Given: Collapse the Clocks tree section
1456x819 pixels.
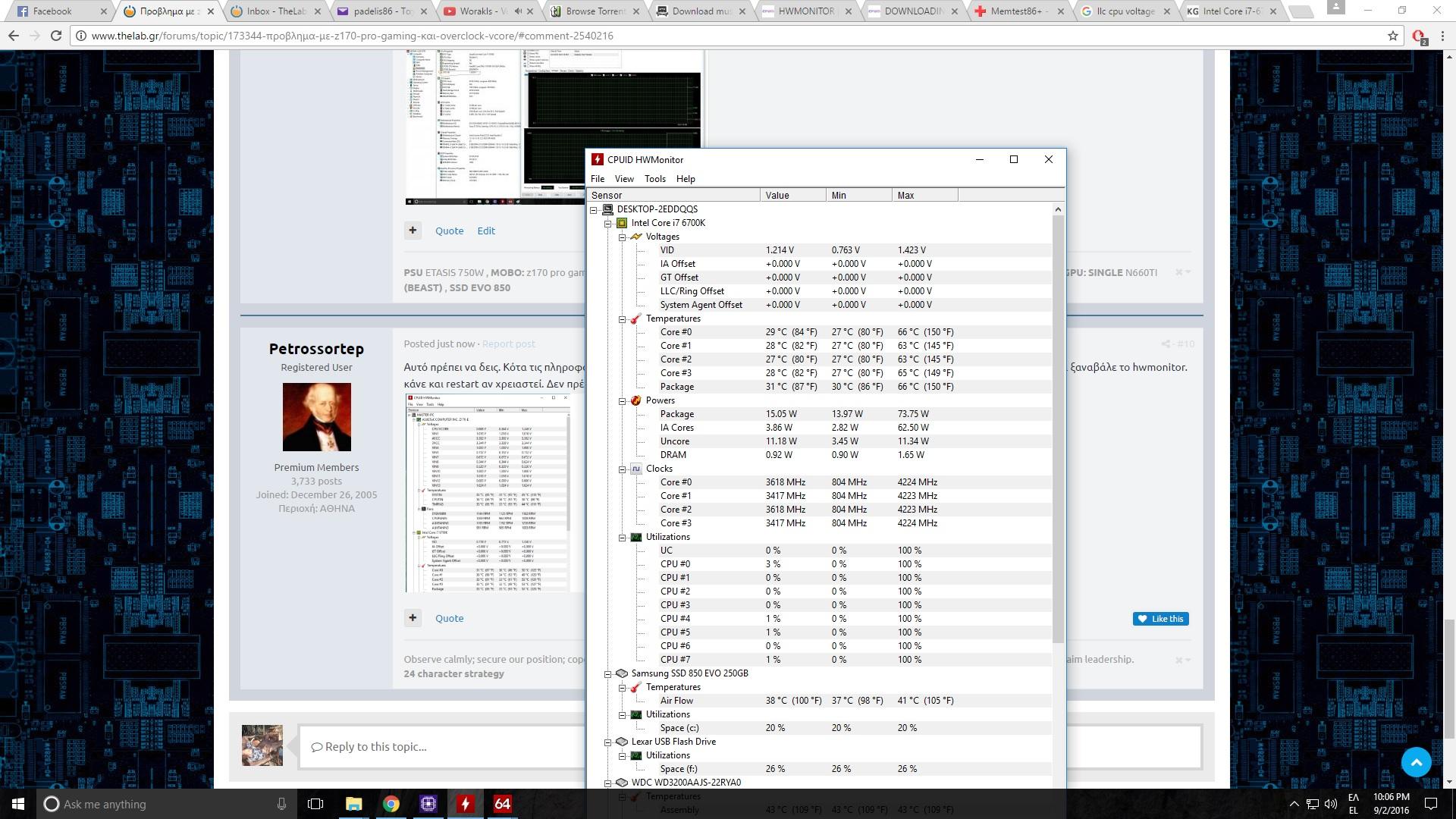Looking at the screenshot, I should point(623,469).
